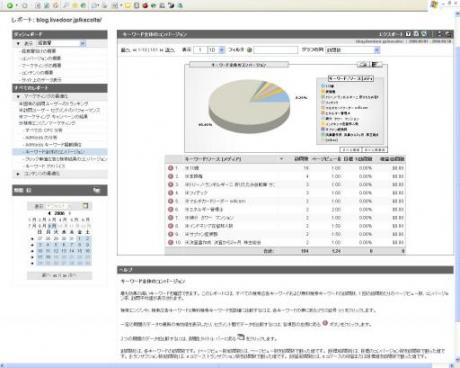Click the red round icon in the browser toolbar
The image size is (460, 368).
pos(145,5)
